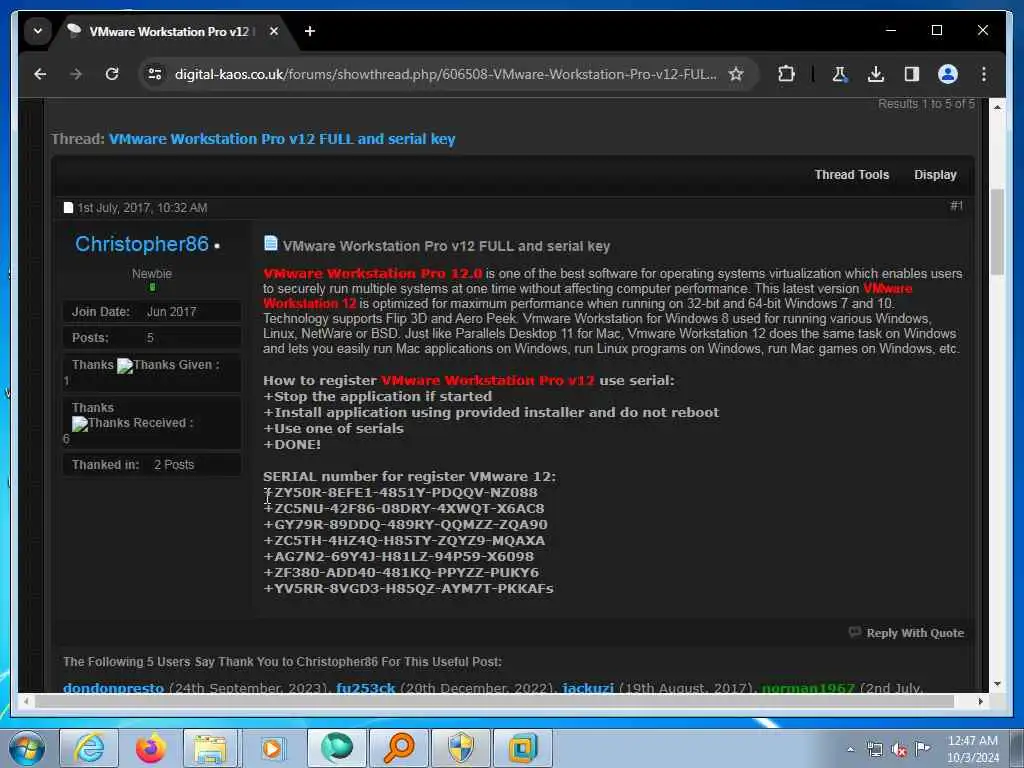Open the Thread Tools menu
Viewport: 1024px width, 768px height.
click(x=852, y=175)
